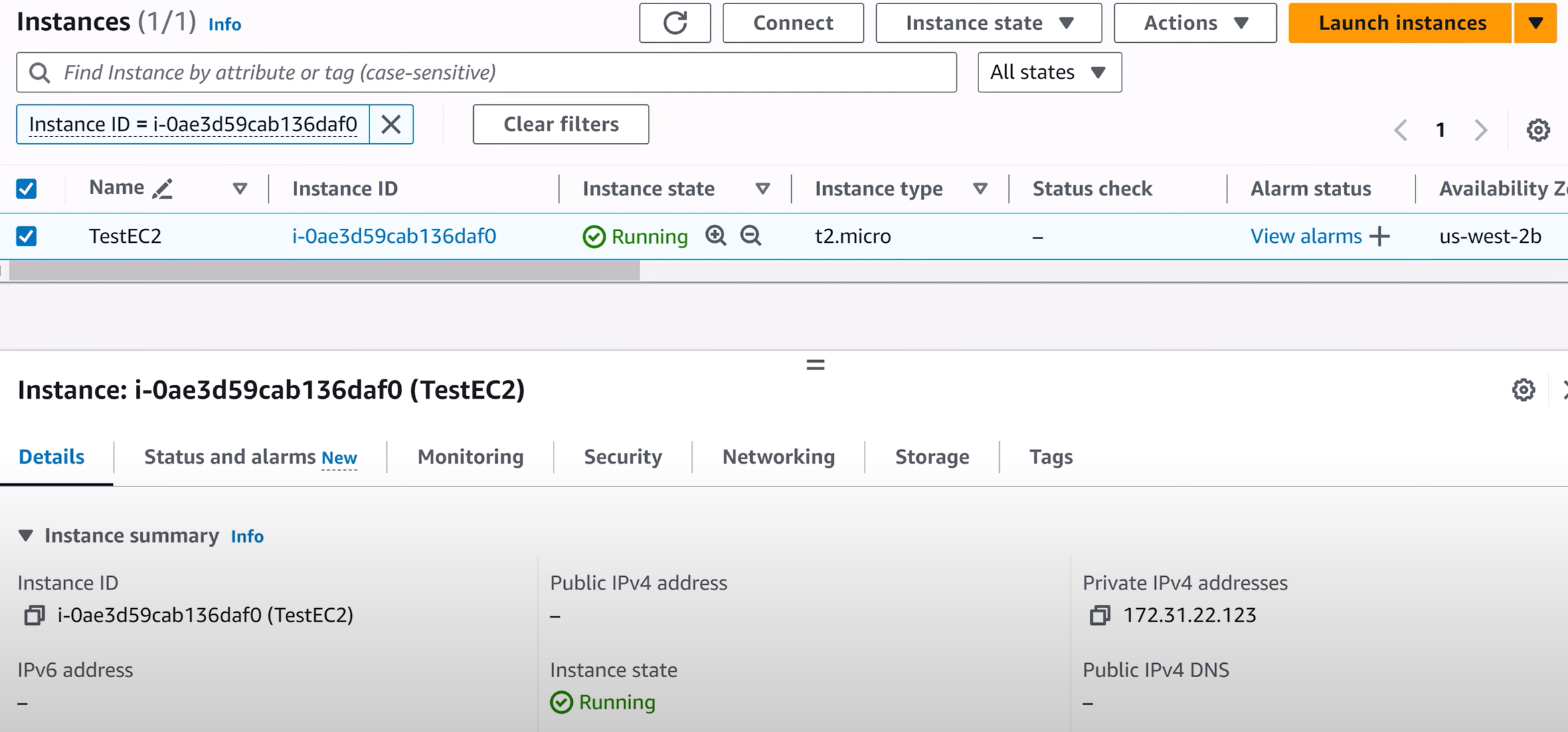Switch to the Networking tab
Viewport: 1568px width, 732px height.
778,457
